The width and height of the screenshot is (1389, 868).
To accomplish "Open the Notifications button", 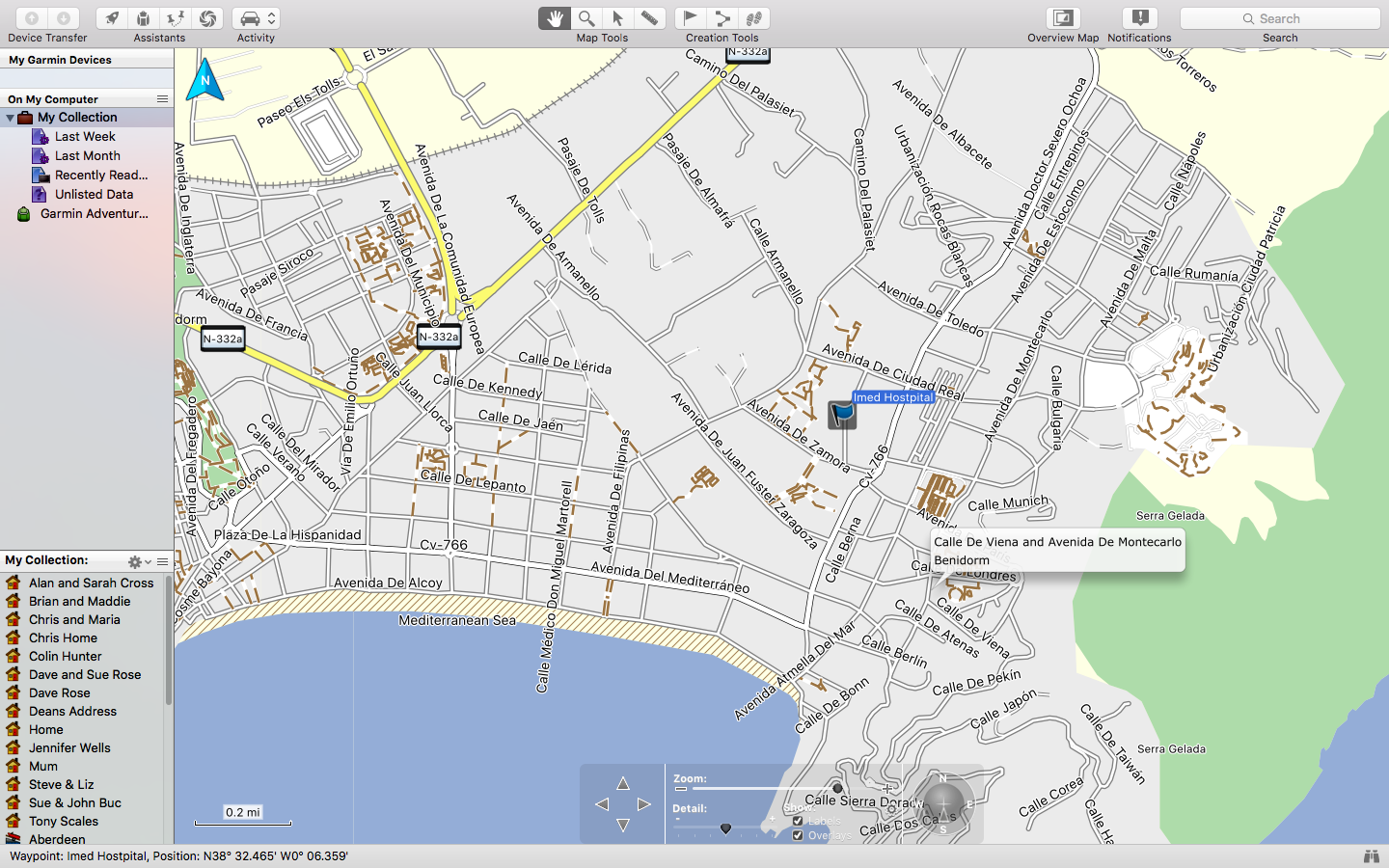I will click(1139, 18).
